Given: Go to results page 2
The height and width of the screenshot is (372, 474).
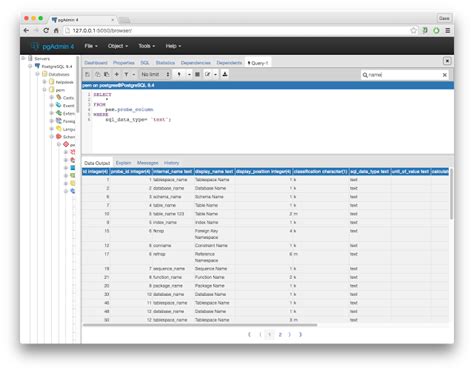Looking at the screenshot, I should 280,334.
